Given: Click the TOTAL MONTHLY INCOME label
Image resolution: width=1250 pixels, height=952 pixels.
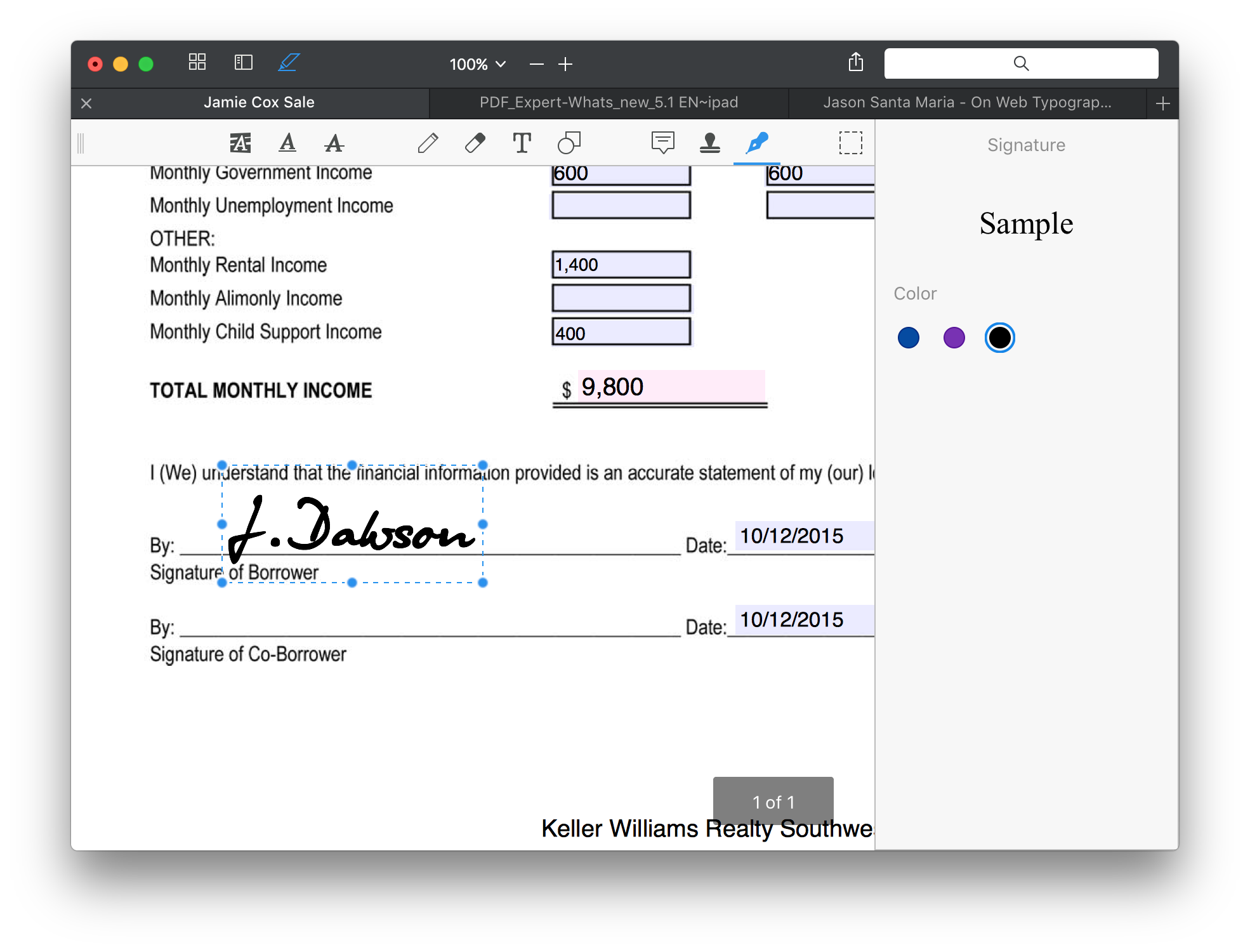Looking at the screenshot, I should pos(261,390).
